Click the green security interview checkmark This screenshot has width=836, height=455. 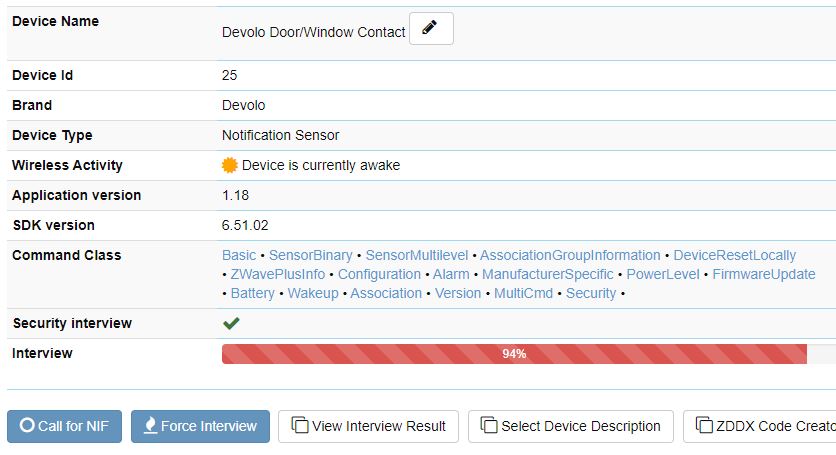[x=231, y=323]
